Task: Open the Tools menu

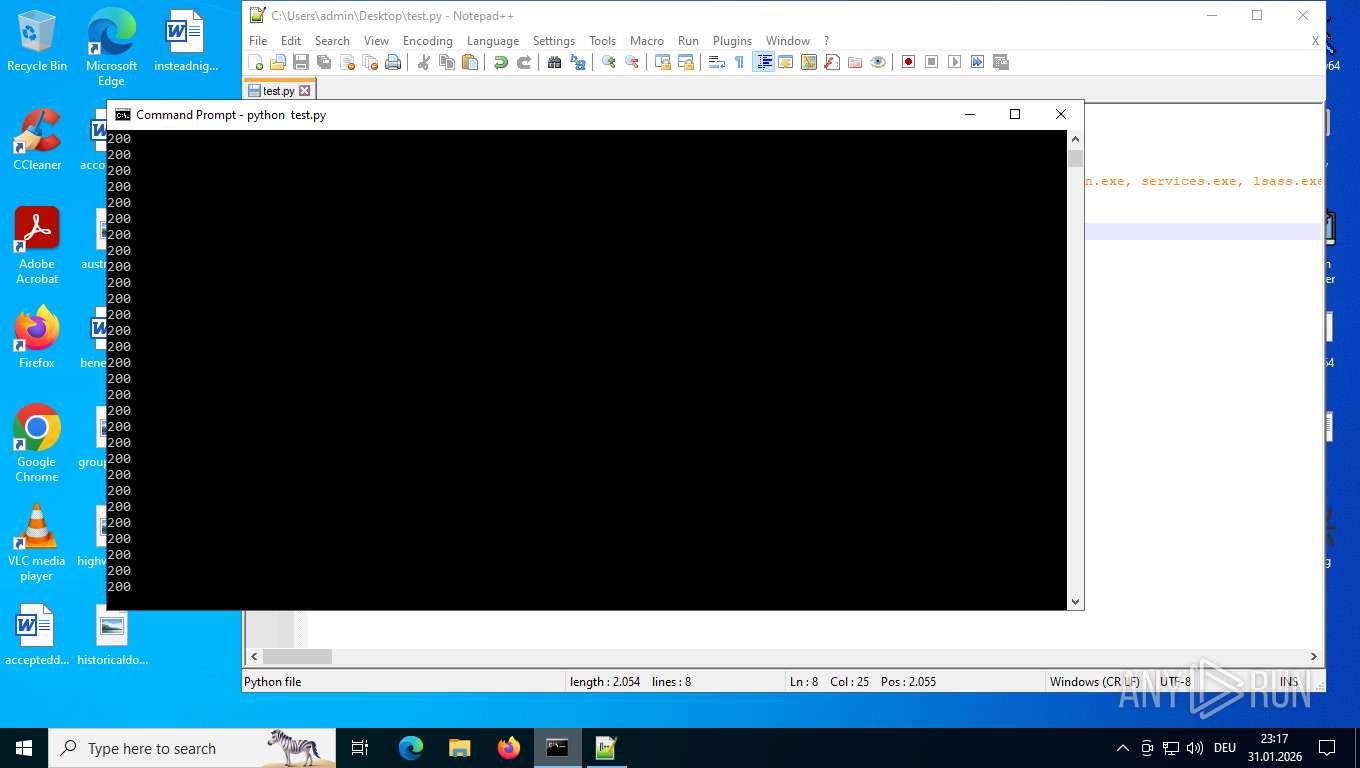Action: coord(603,41)
